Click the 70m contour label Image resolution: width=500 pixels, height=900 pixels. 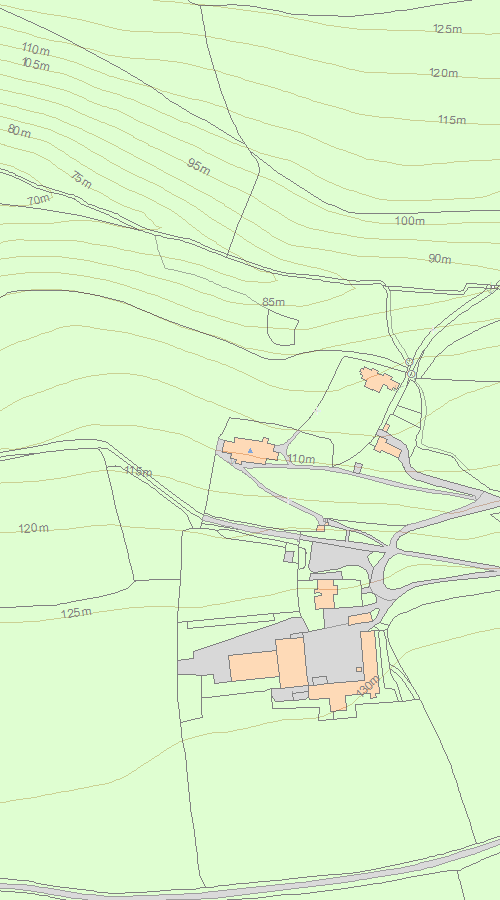pos(38,200)
